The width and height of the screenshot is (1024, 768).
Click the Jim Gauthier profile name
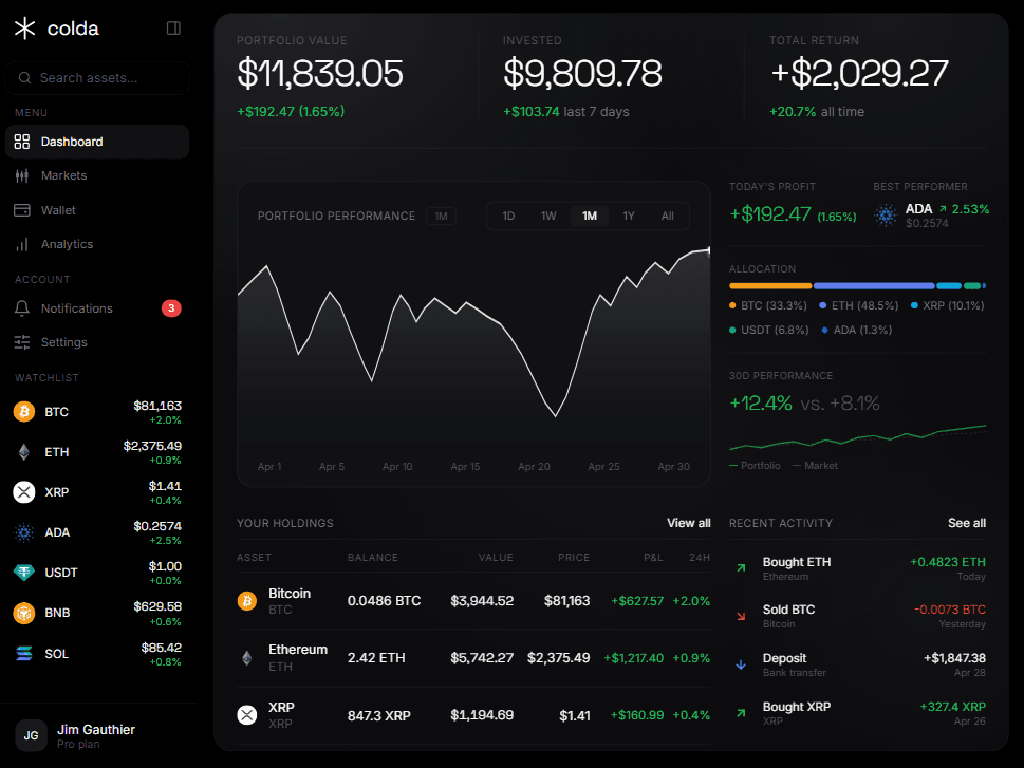coord(96,729)
